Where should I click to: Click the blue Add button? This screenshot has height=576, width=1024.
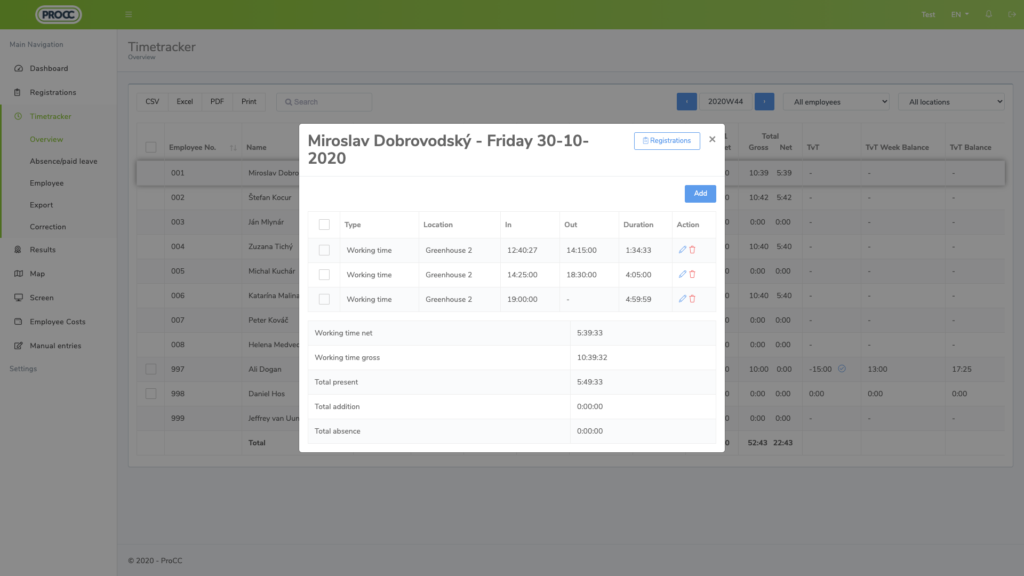tap(700, 193)
